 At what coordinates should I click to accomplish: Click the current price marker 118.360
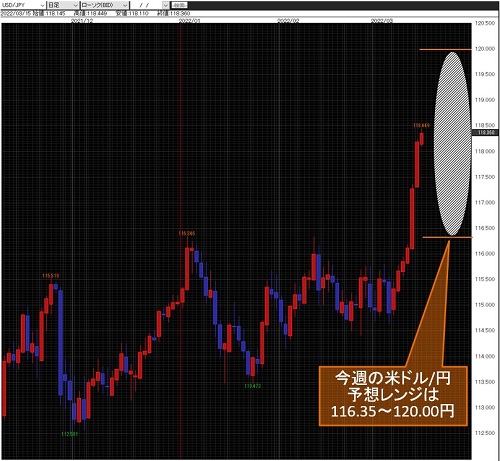point(486,133)
